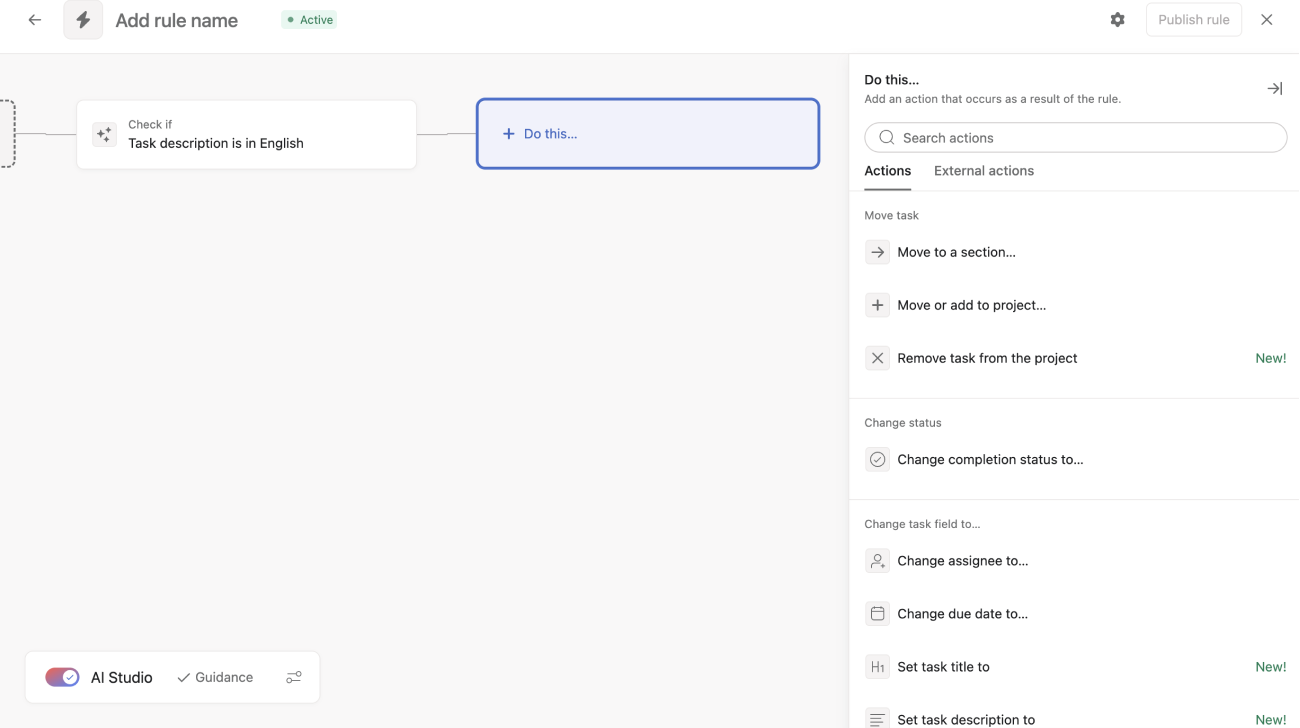Screen dimensions: 1300x728
Task: Click the Active status indicator
Action: [309, 19]
